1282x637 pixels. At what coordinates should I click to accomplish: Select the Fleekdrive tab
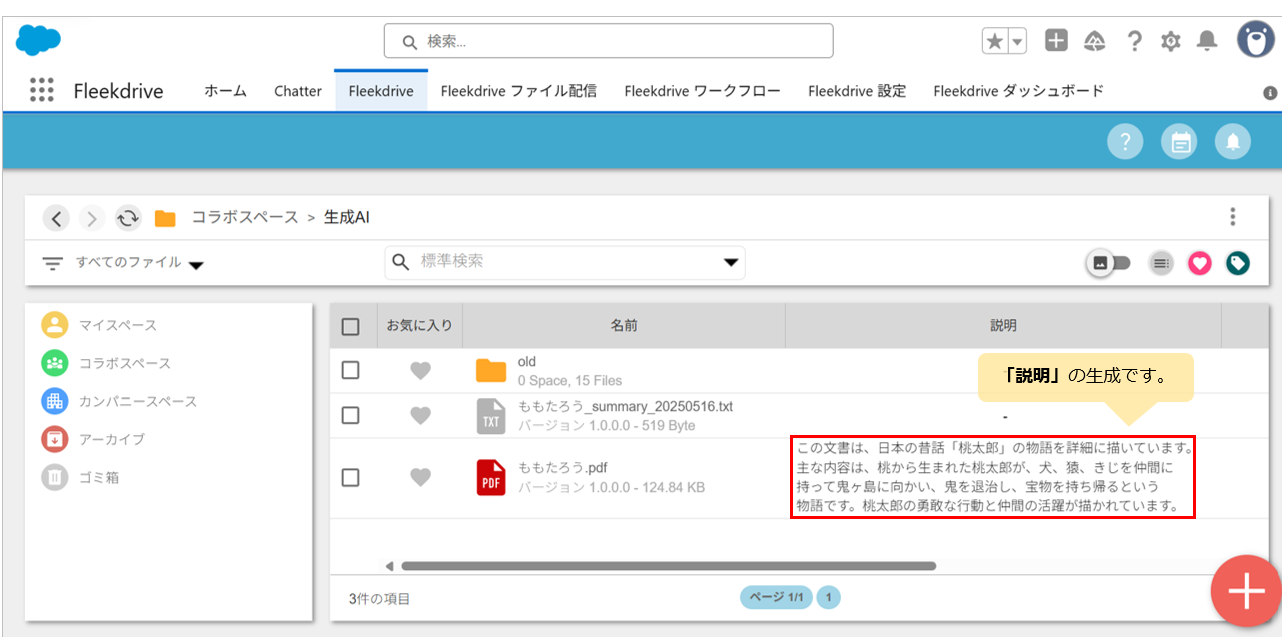[381, 91]
